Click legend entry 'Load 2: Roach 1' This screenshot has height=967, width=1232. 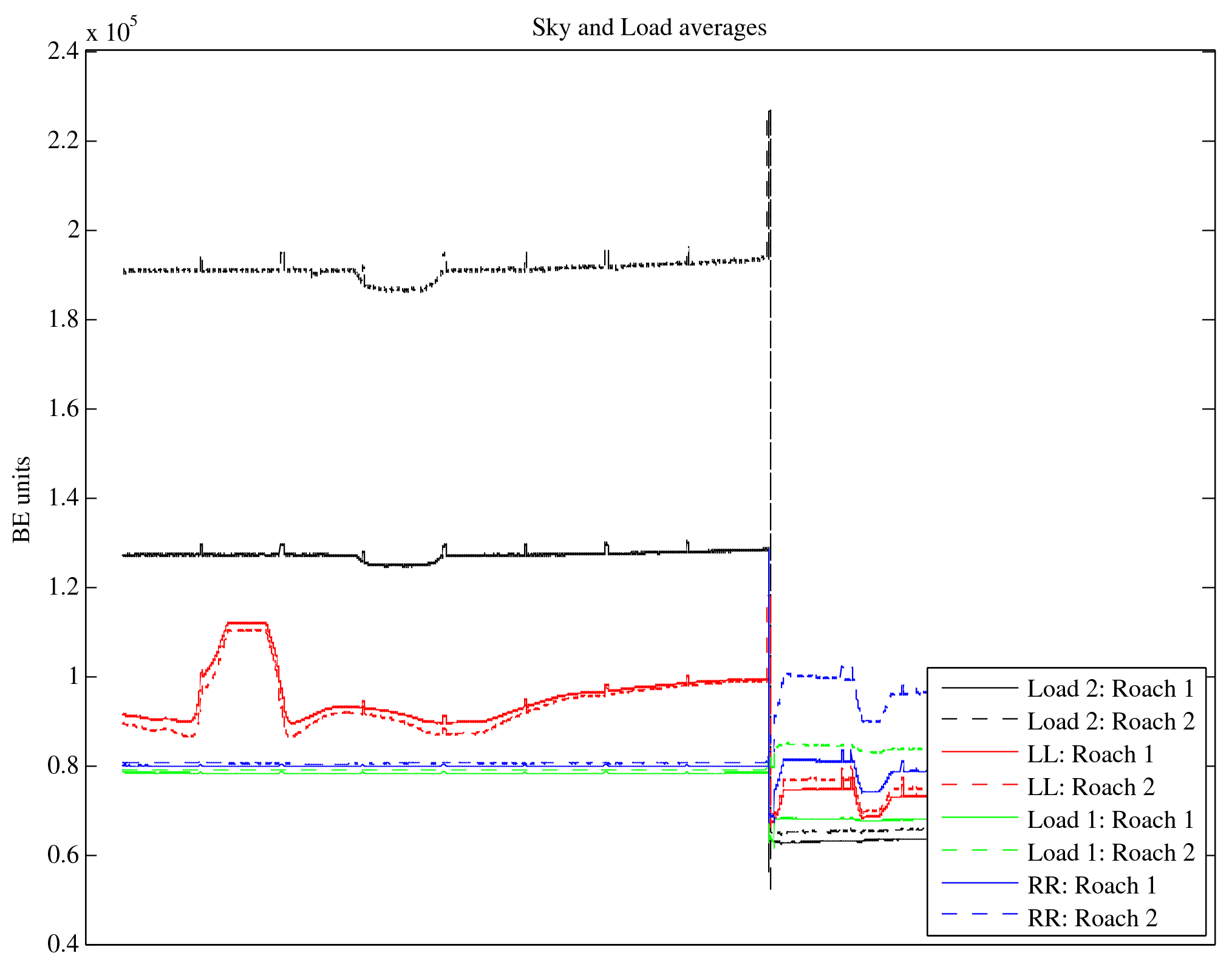(1110, 689)
